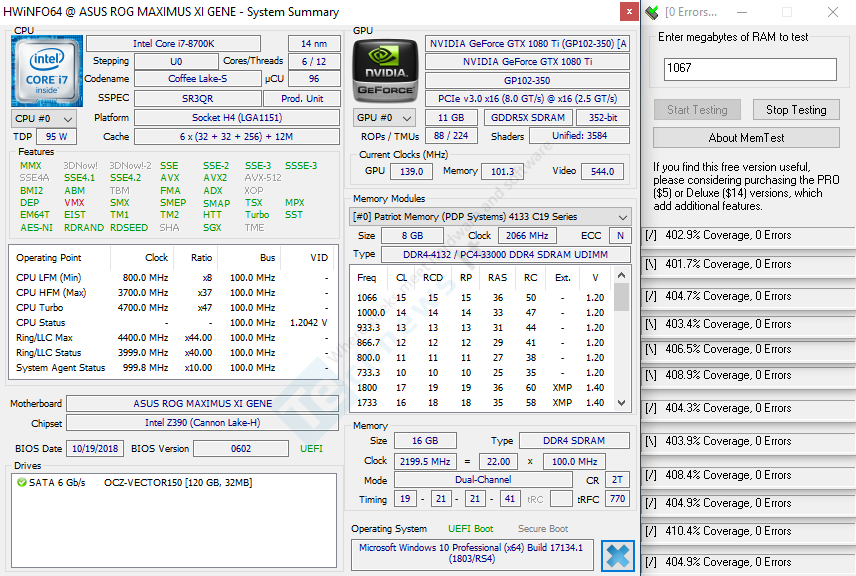Click the 14 nm process value
The image size is (856, 576).
314,44
